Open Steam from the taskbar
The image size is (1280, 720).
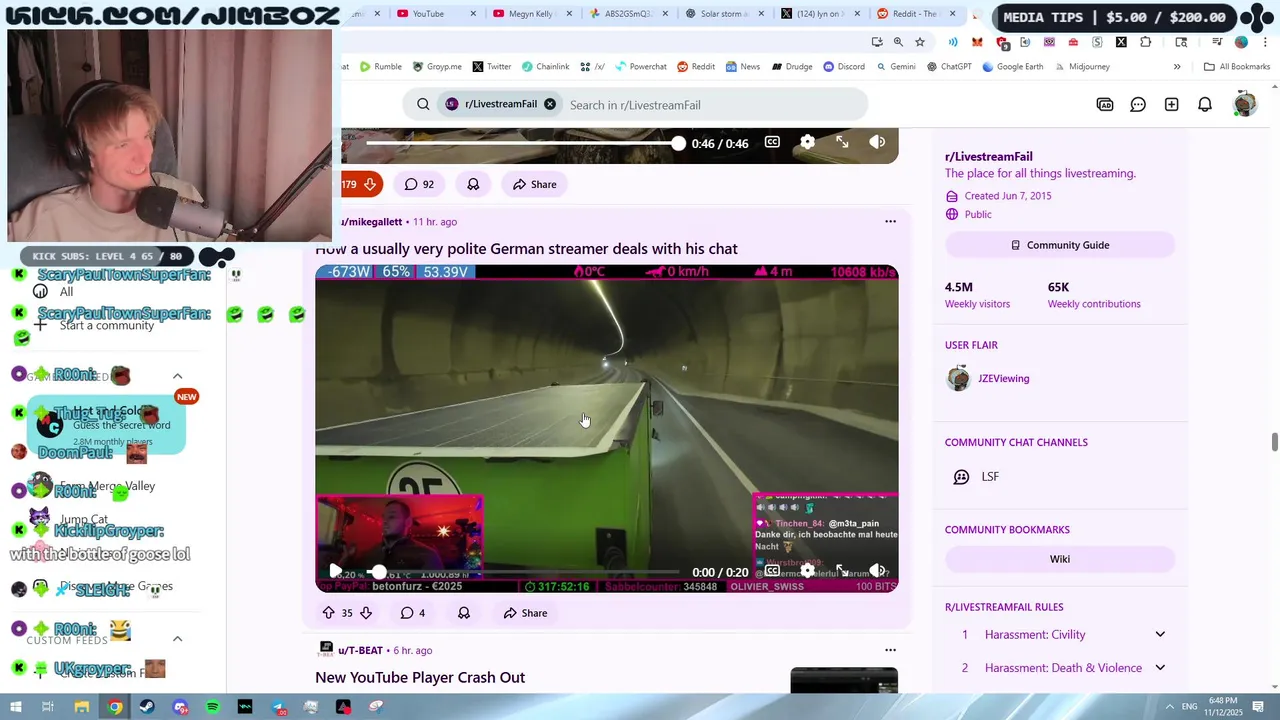click(147, 707)
